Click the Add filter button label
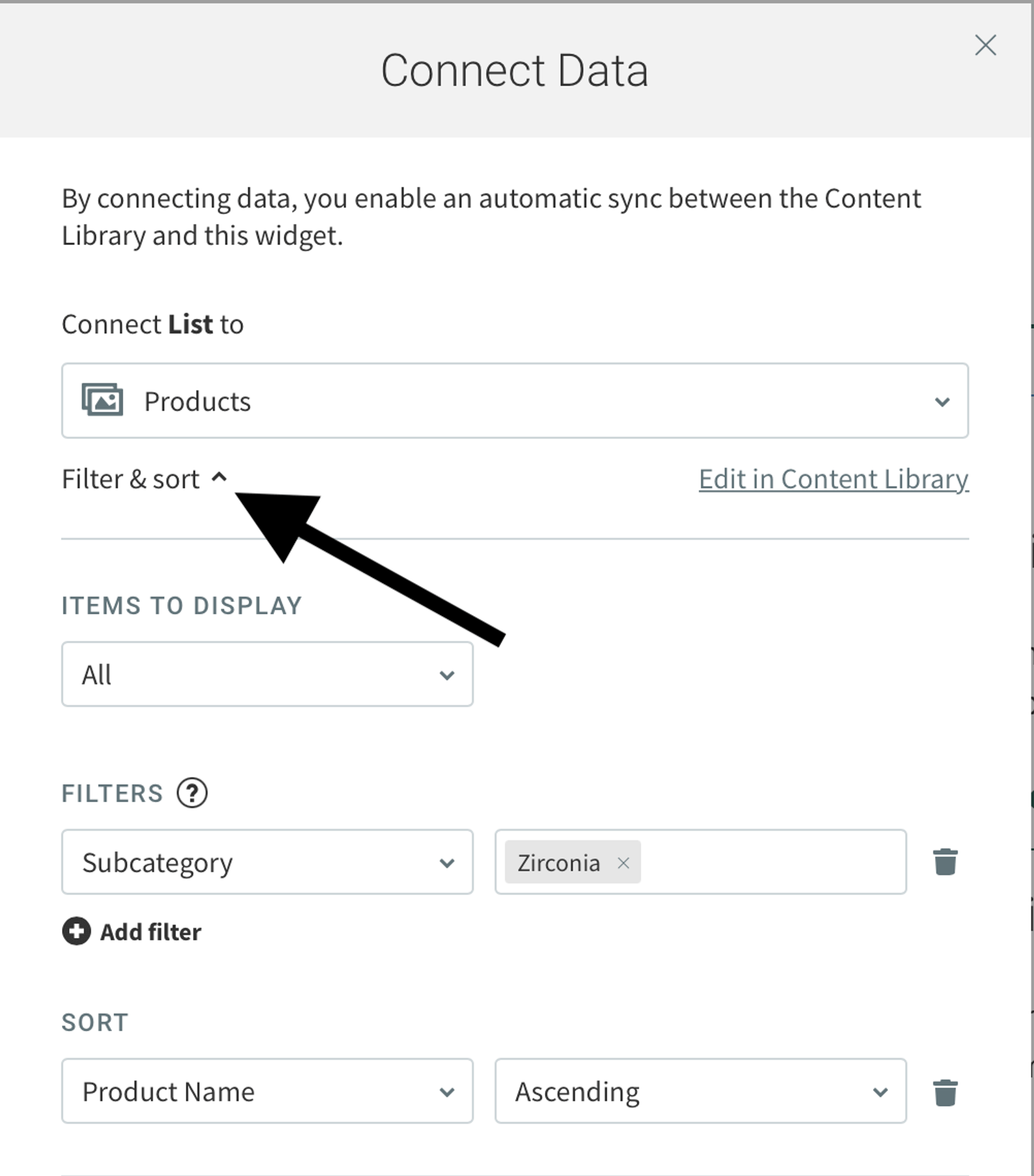Image resolution: width=1034 pixels, height=1176 pixels. 151,932
